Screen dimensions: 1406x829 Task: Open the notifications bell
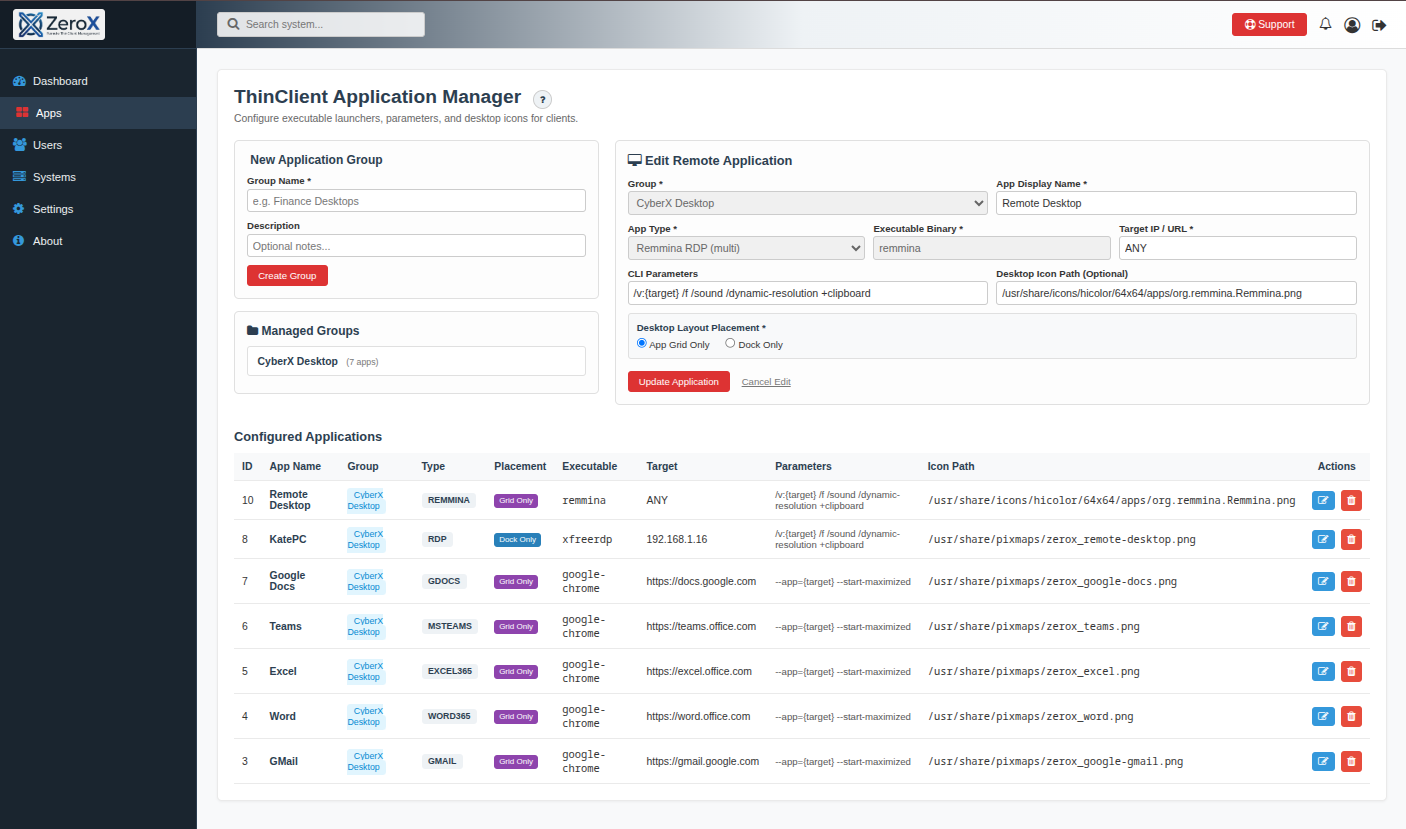pos(1326,24)
